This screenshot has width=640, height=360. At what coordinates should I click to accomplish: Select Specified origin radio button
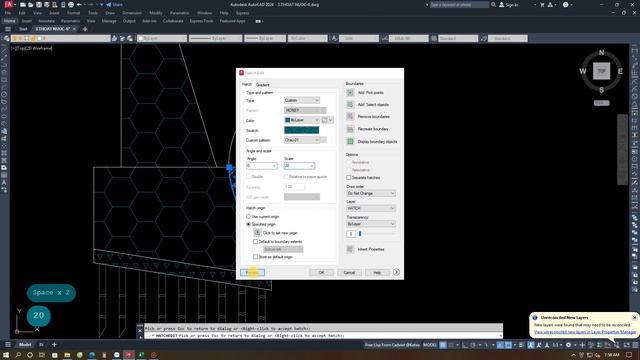click(248, 224)
